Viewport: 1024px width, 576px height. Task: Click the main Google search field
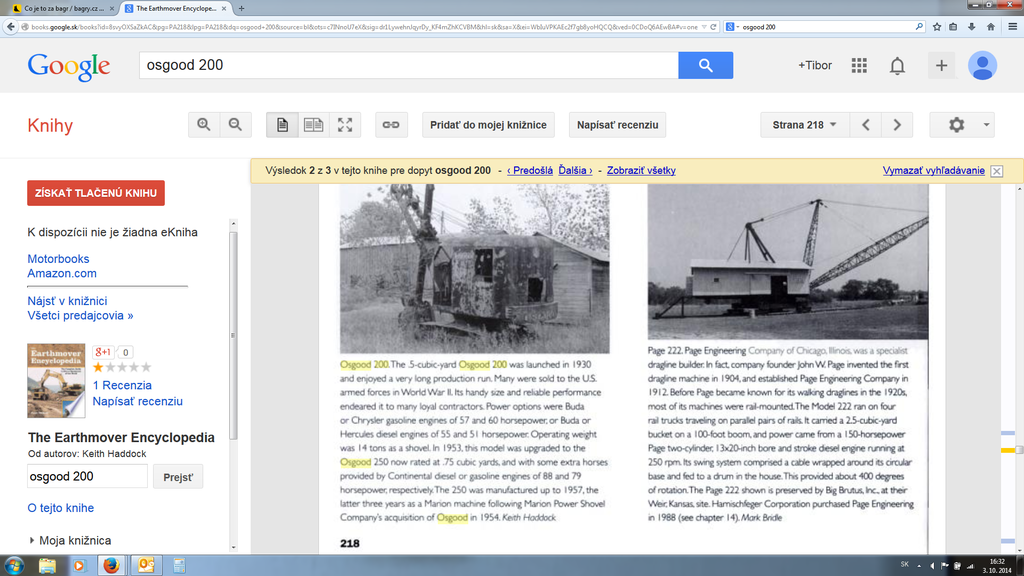(x=409, y=65)
